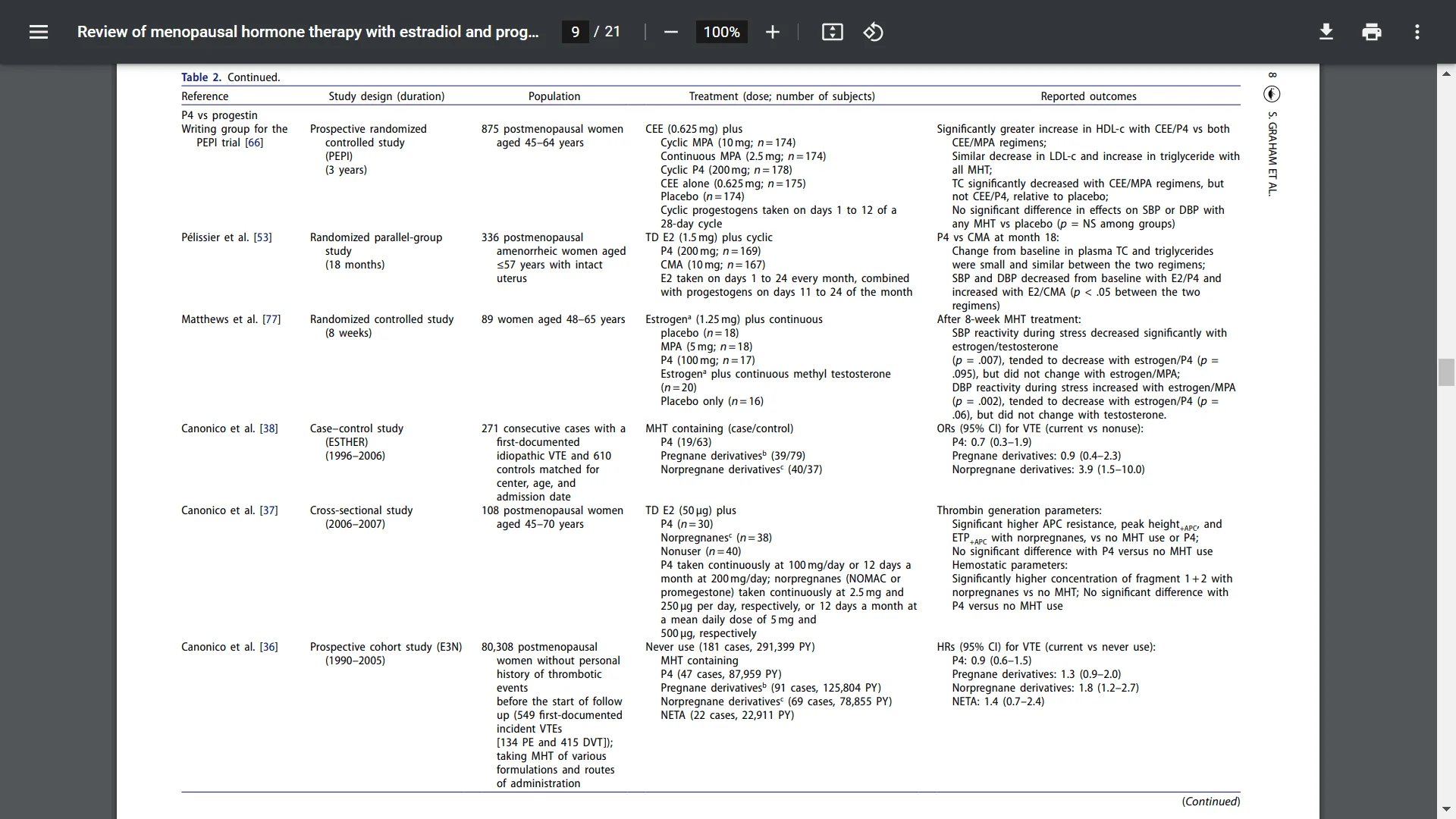Click the page number field showing 9
Image resolution: width=1456 pixels, height=819 pixels.
[x=575, y=32]
